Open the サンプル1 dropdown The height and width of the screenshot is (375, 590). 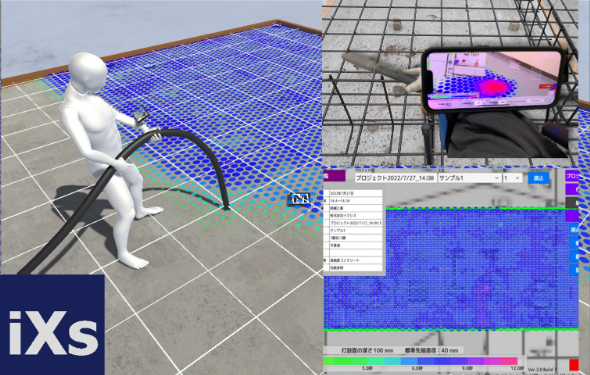pyautogui.click(x=469, y=178)
